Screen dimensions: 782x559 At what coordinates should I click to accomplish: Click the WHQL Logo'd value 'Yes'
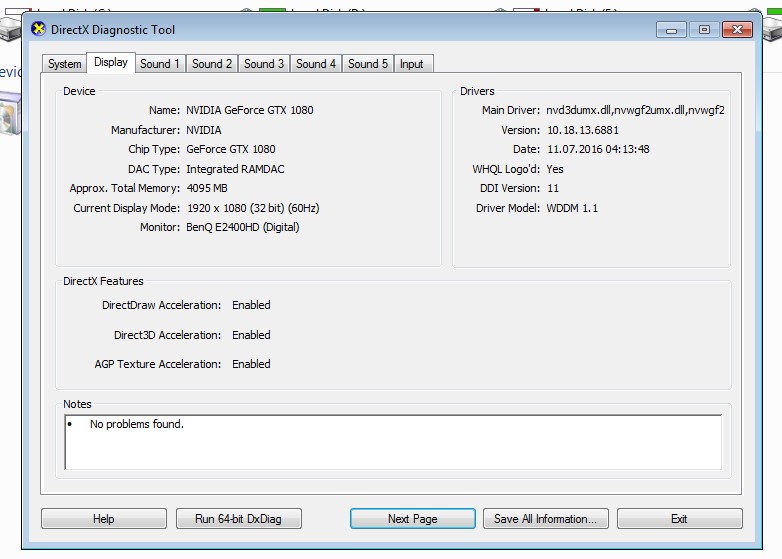(x=555, y=169)
